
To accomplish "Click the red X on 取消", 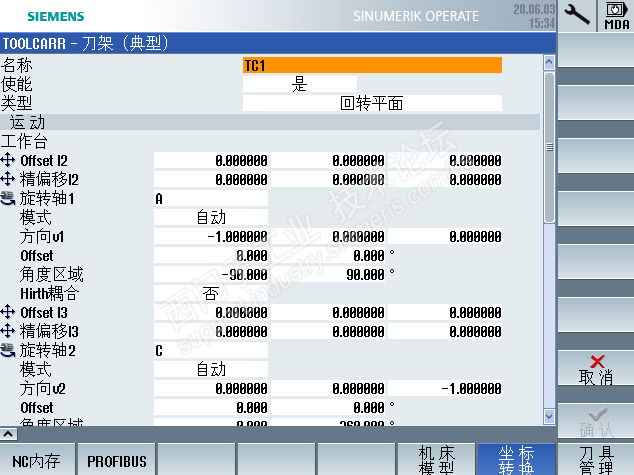I will 597,361.
